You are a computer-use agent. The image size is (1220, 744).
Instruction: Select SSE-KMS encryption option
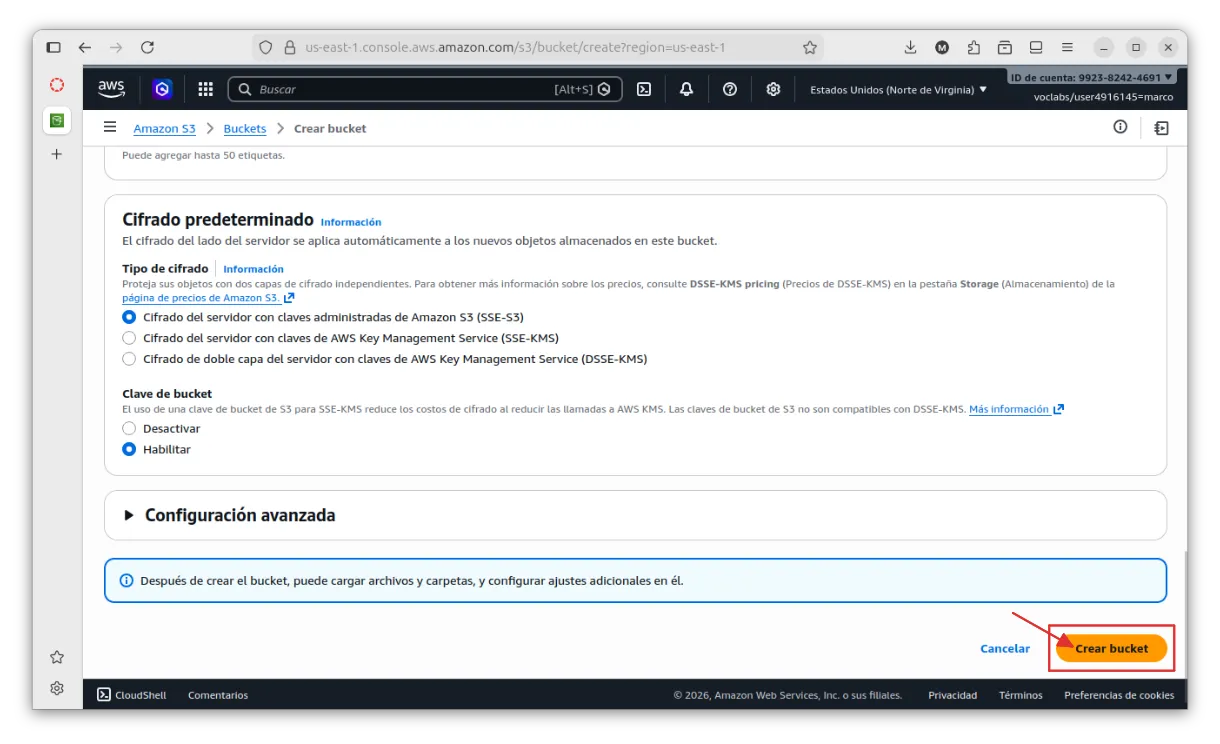pos(129,338)
